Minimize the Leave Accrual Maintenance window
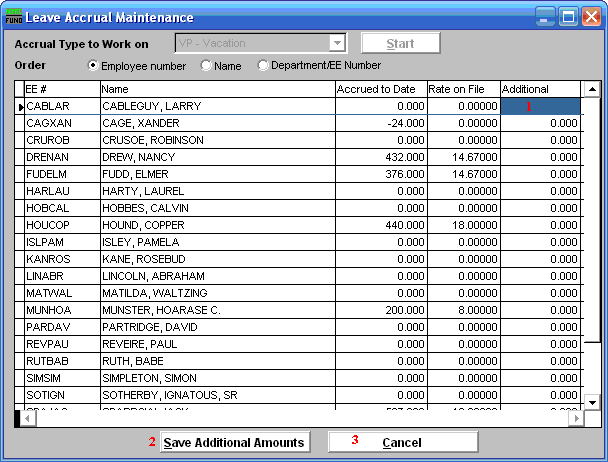The width and height of the screenshot is (608, 462). click(x=548, y=17)
